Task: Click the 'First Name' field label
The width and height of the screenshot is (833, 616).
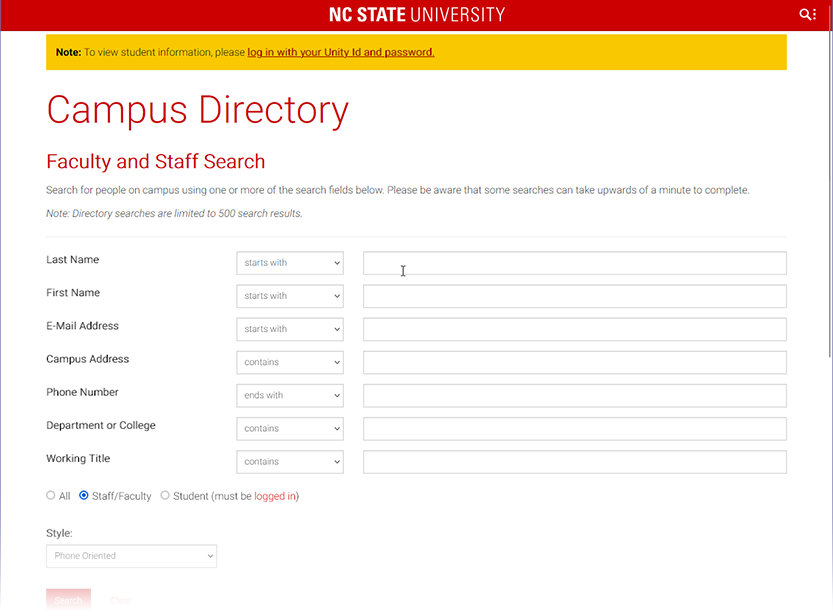Action: 73,293
